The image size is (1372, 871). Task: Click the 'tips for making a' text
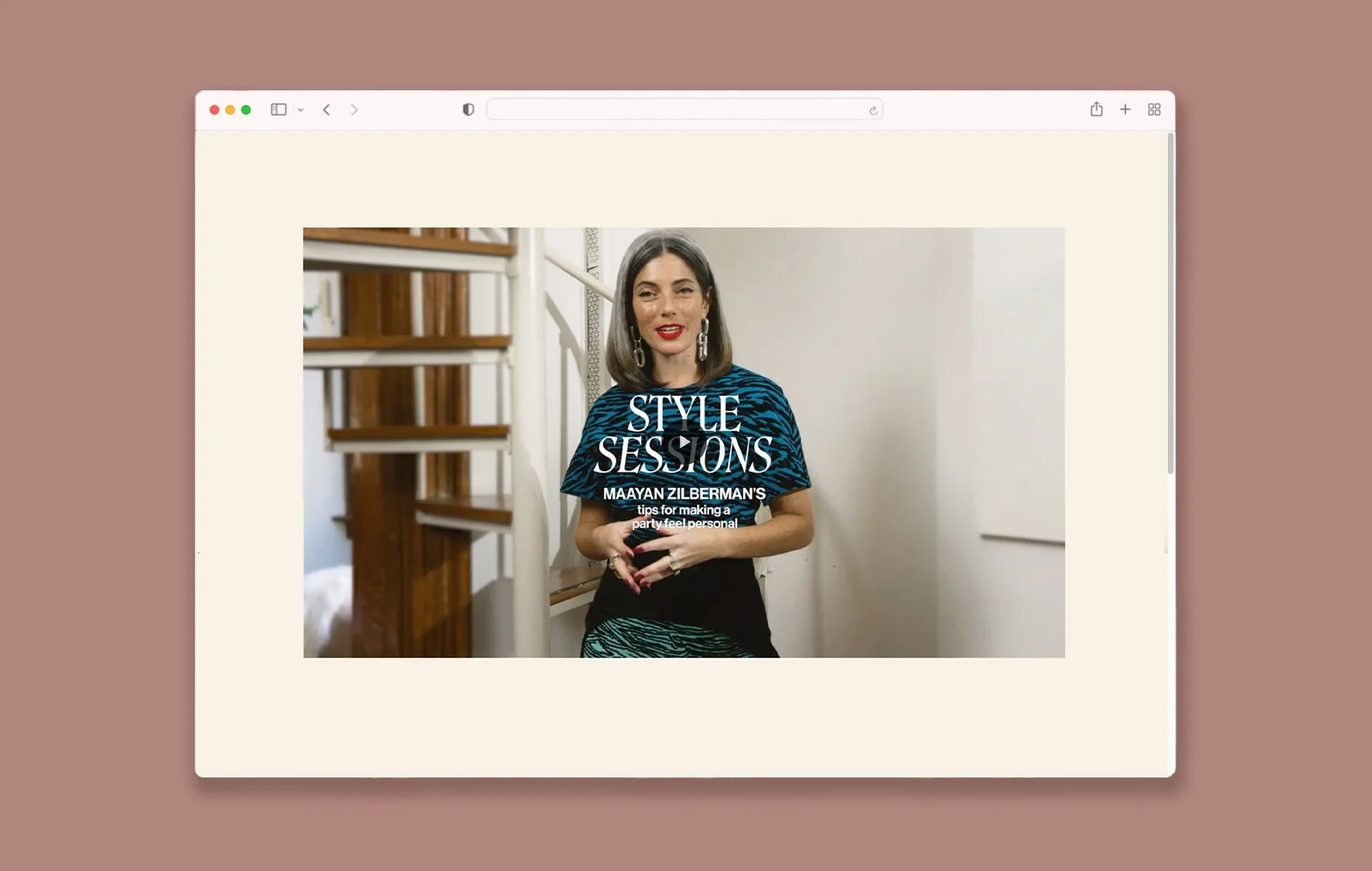[x=684, y=510]
